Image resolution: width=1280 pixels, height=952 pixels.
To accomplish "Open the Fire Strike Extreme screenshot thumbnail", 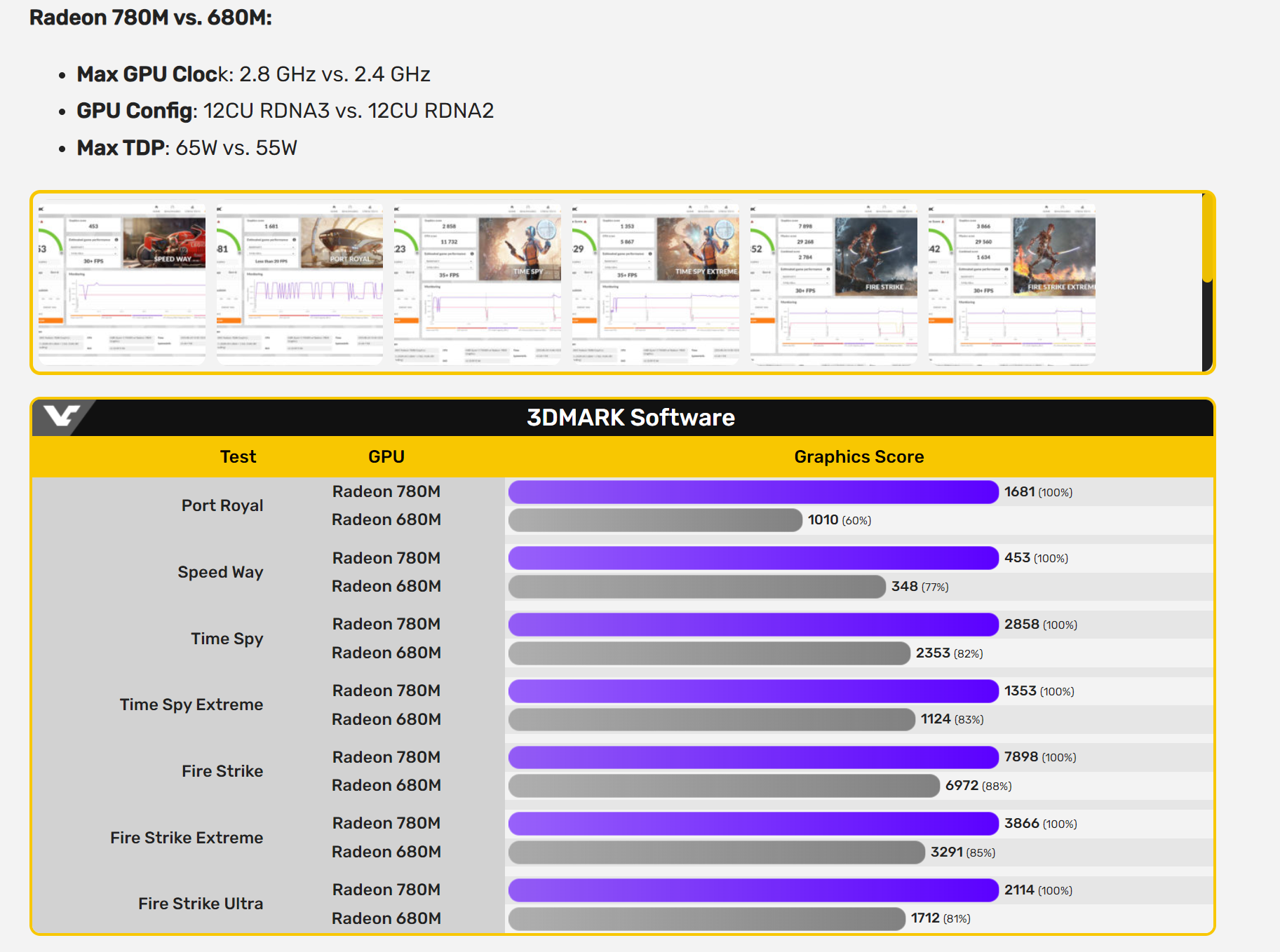I will [x=1012, y=284].
